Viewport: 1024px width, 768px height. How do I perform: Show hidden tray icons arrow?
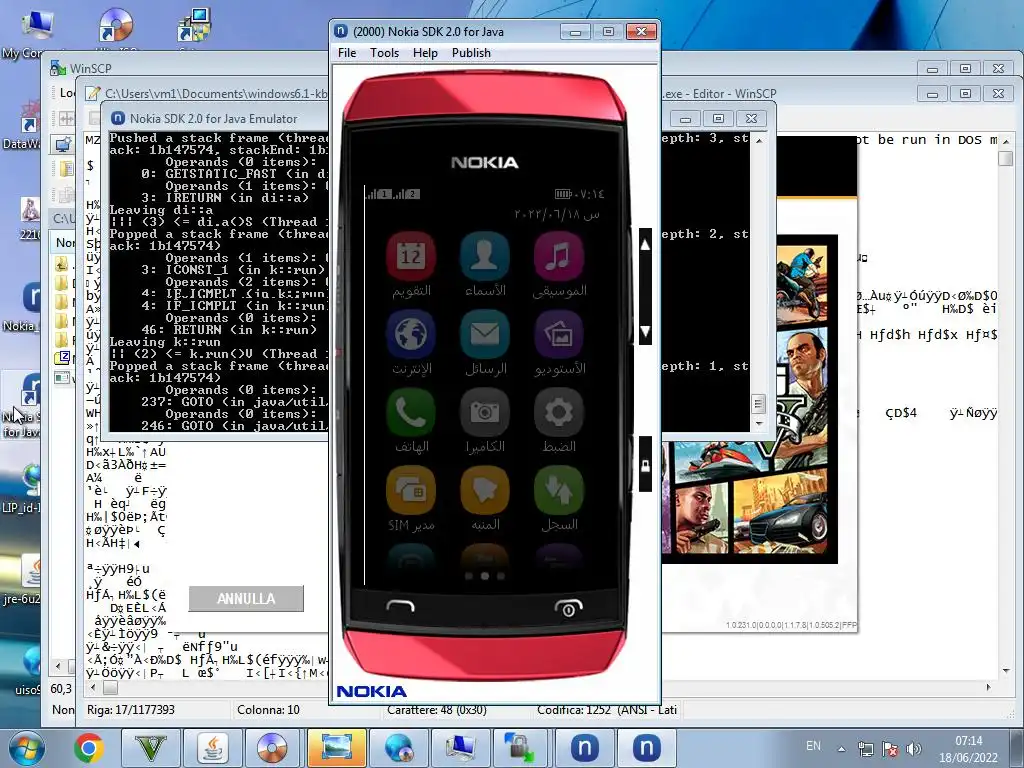pos(842,749)
